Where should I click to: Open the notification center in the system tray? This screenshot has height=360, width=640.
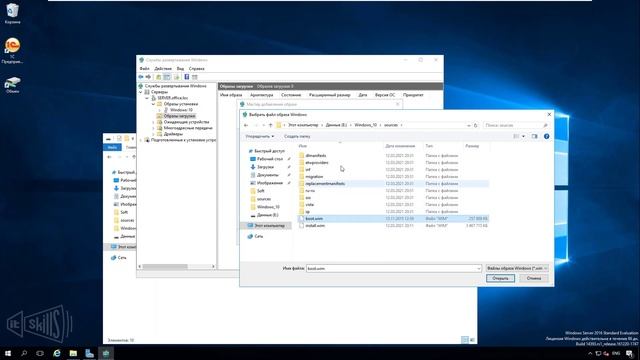point(630,353)
